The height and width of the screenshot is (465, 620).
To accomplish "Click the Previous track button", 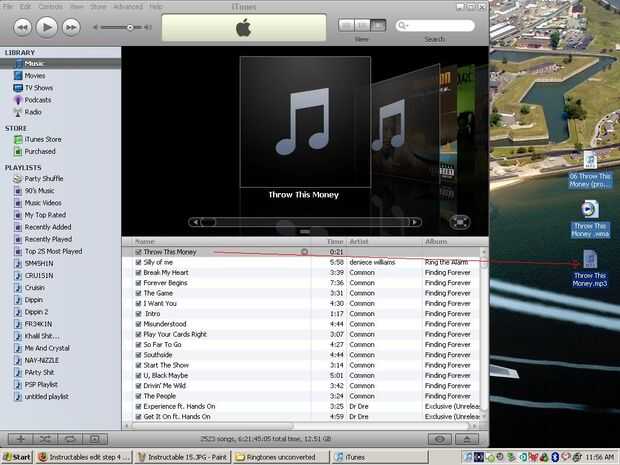I will (23, 27).
